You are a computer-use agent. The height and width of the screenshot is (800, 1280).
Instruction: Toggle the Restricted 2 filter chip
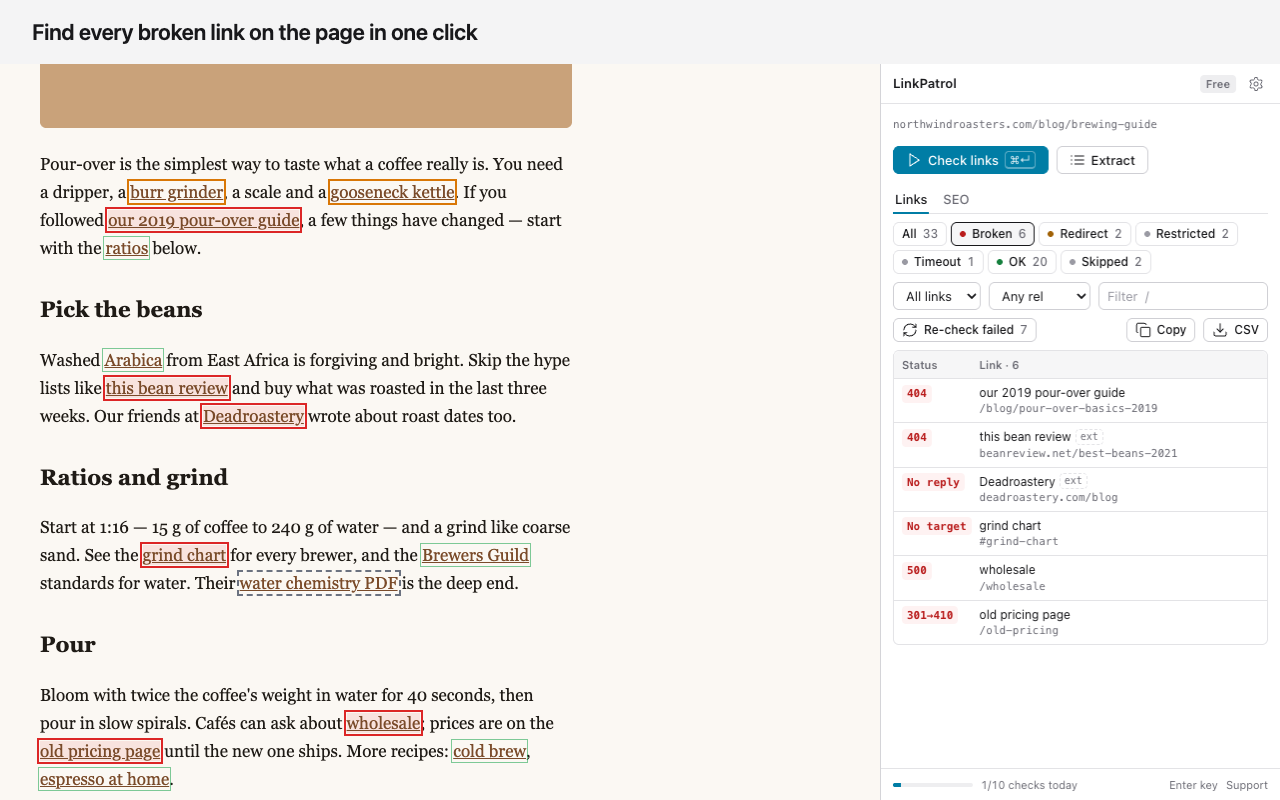pos(1186,234)
